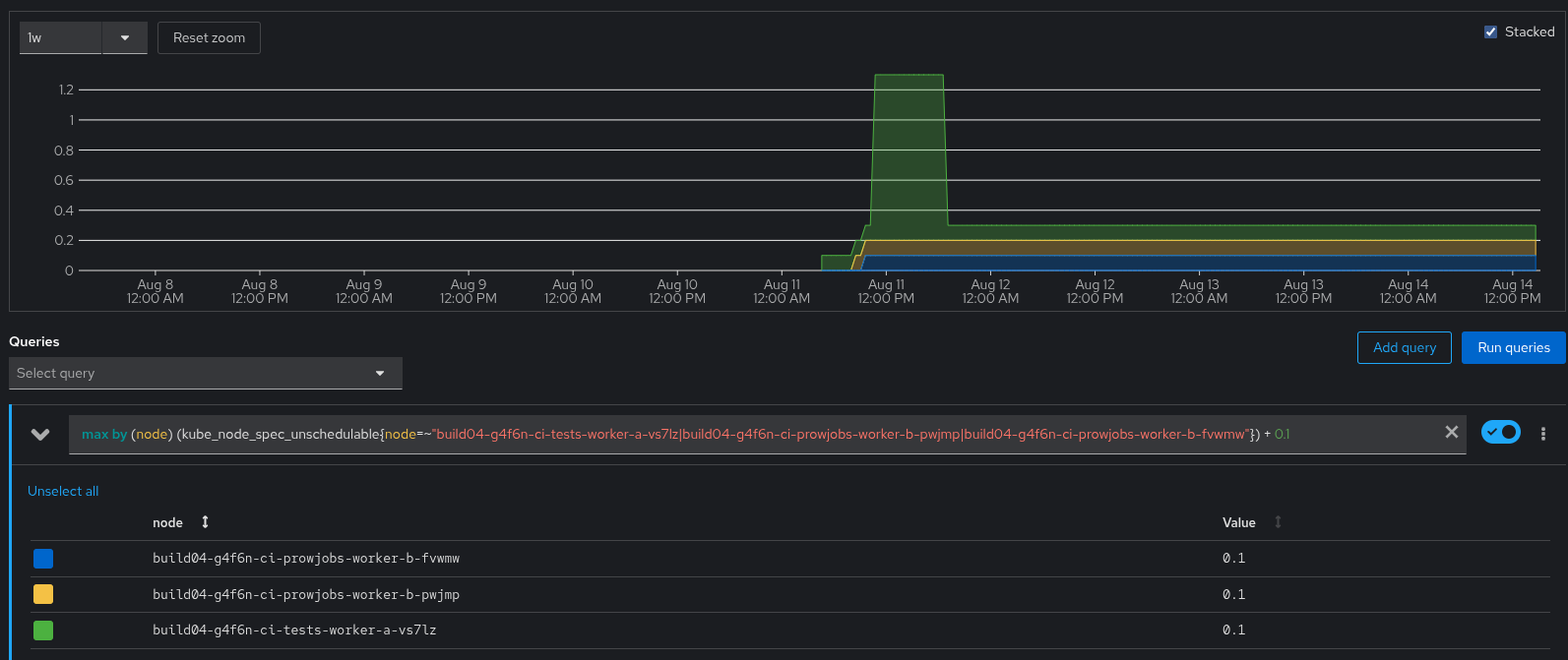This screenshot has width=1568, height=660.
Task: Click the Add query button
Action: pos(1405,347)
